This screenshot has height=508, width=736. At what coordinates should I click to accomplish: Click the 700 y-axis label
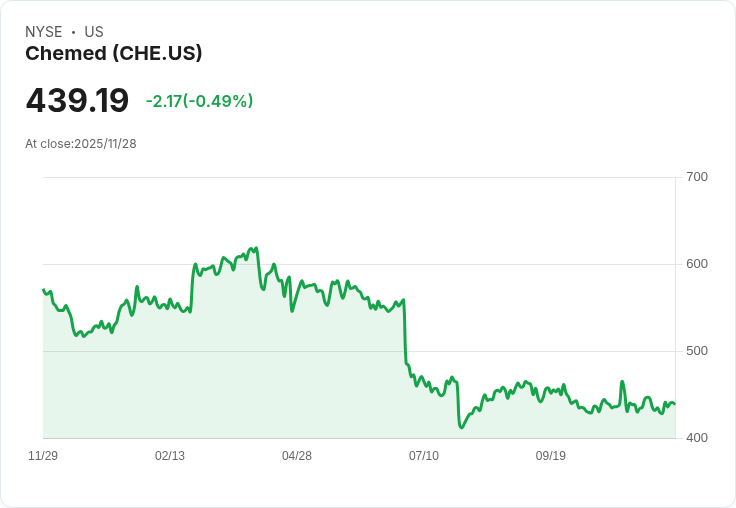click(697, 177)
